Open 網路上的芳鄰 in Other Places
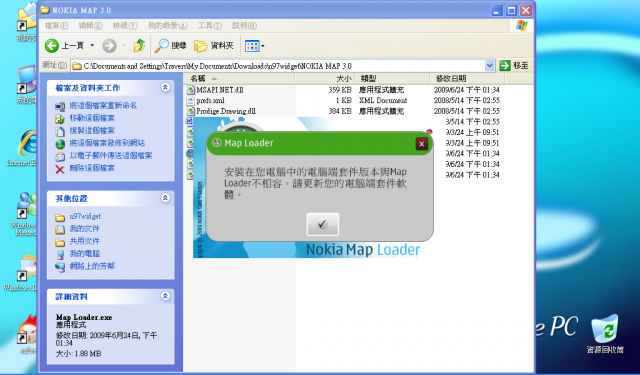Screen dimensions: 640x375 coord(92,266)
